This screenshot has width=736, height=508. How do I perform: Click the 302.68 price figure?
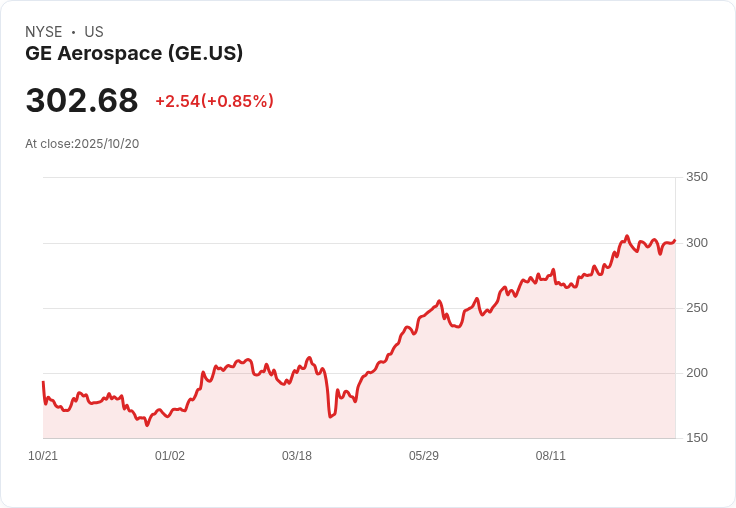pos(82,100)
